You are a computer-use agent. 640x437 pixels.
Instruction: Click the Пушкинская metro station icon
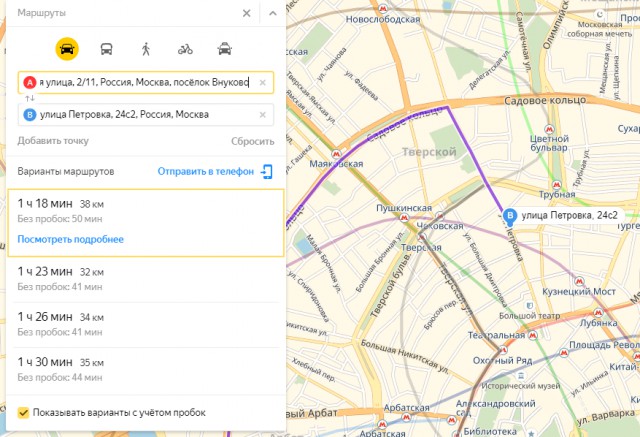(404, 218)
